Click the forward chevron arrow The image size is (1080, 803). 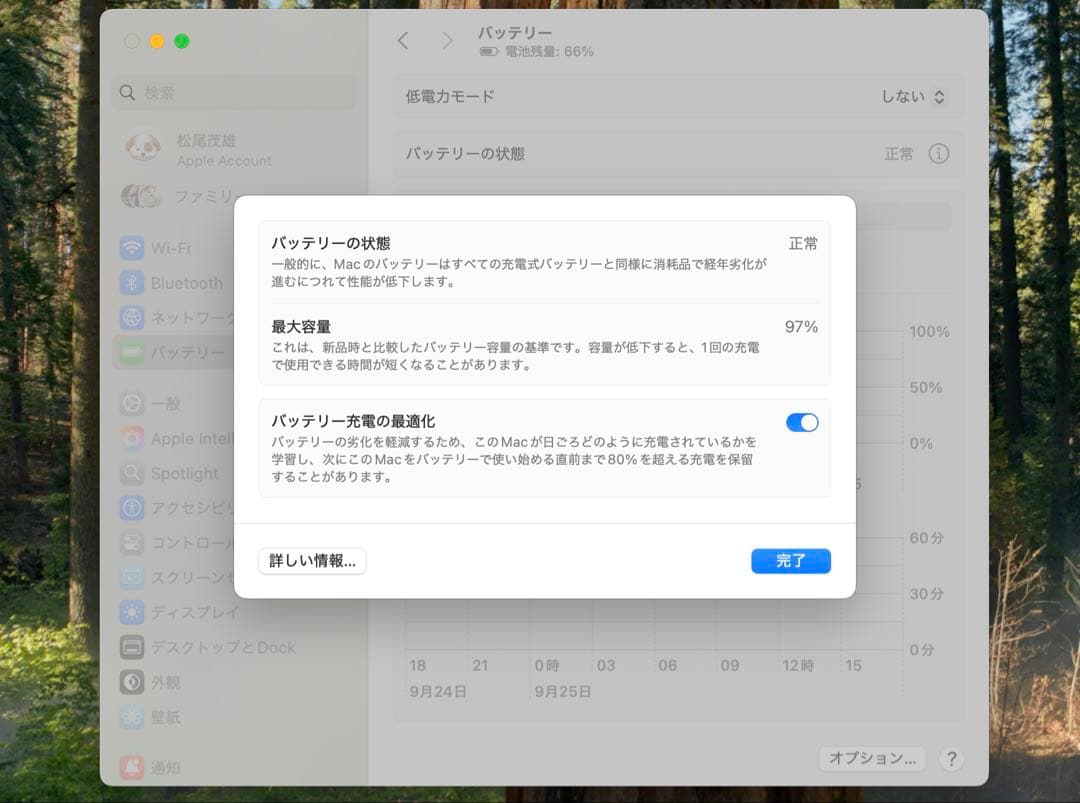coord(446,41)
